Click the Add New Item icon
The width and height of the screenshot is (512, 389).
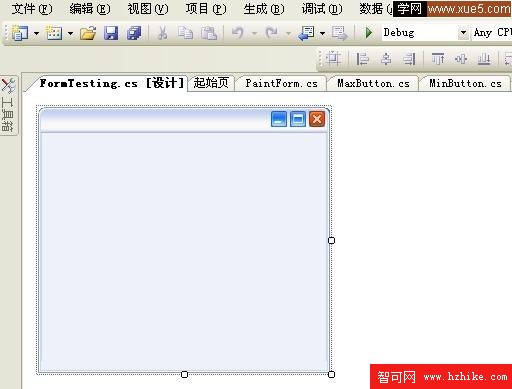(54, 33)
